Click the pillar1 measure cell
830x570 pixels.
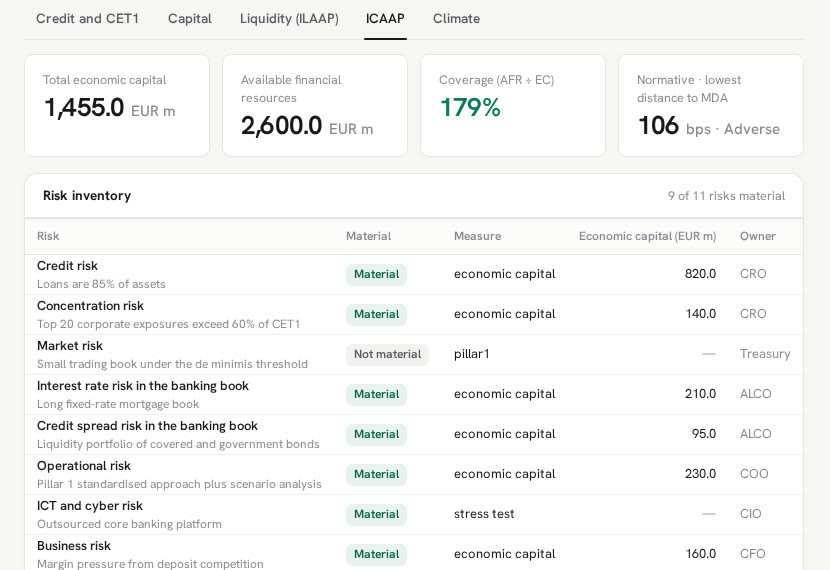pyautogui.click(x=472, y=354)
